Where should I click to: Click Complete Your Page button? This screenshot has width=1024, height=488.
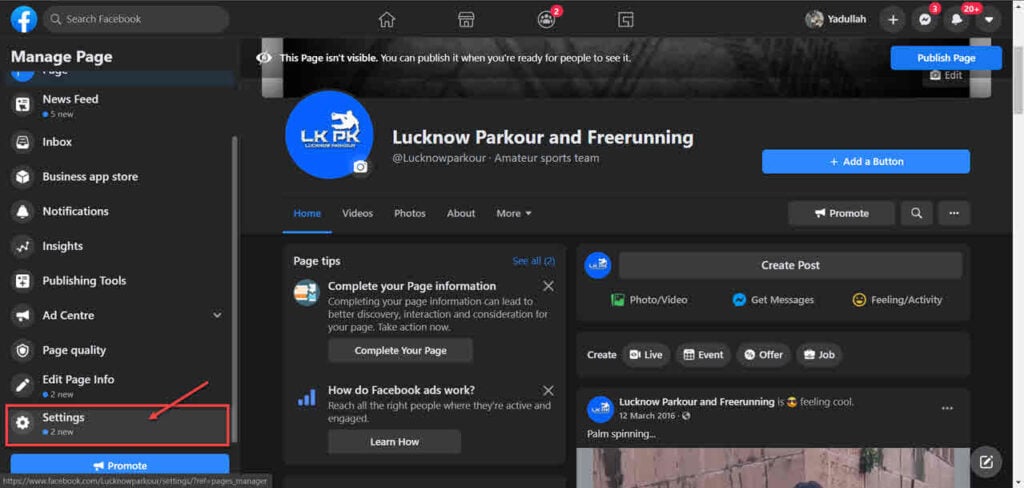click(x=400, y=350)
